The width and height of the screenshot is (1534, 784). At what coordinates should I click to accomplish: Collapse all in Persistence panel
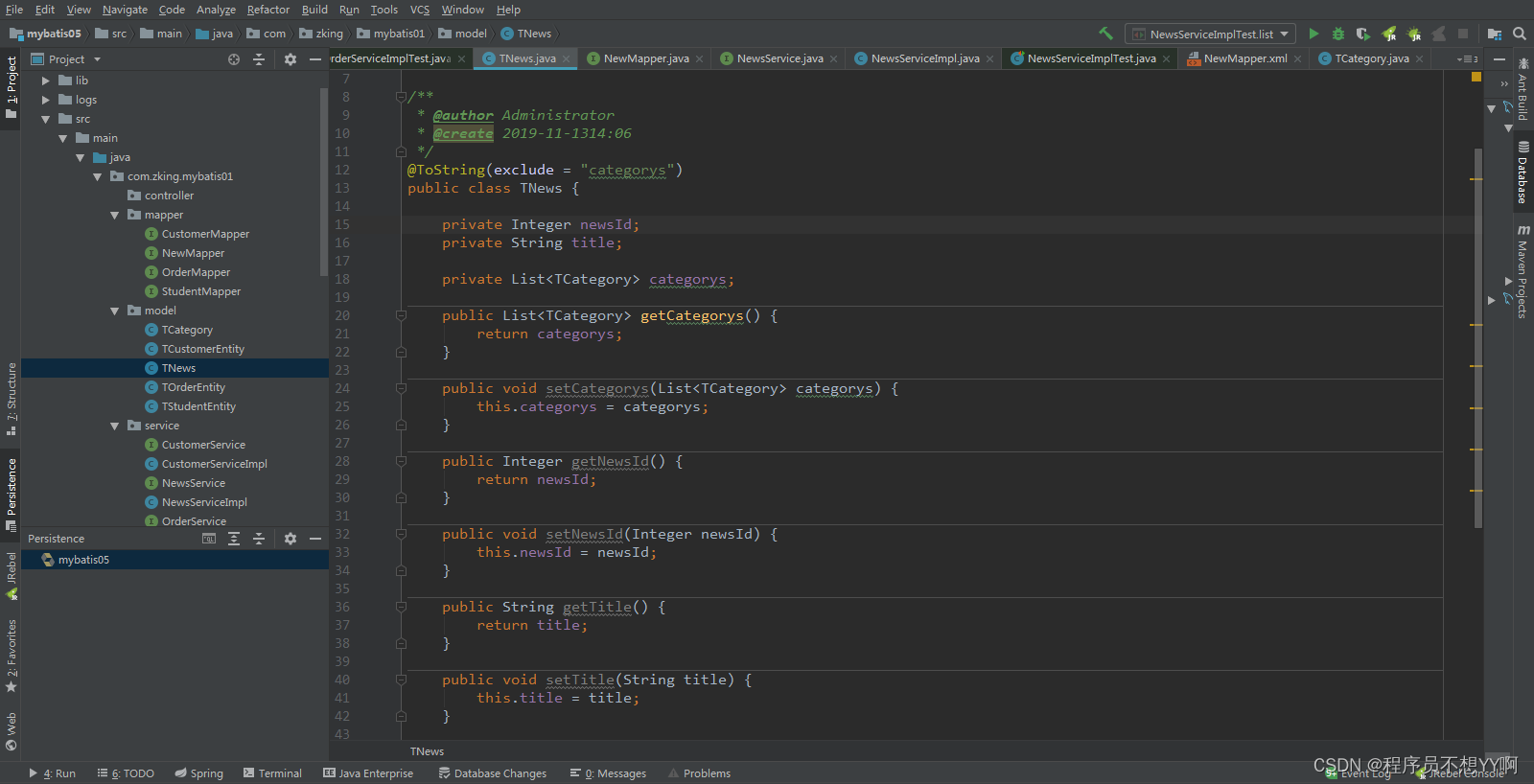click(259, 539)
